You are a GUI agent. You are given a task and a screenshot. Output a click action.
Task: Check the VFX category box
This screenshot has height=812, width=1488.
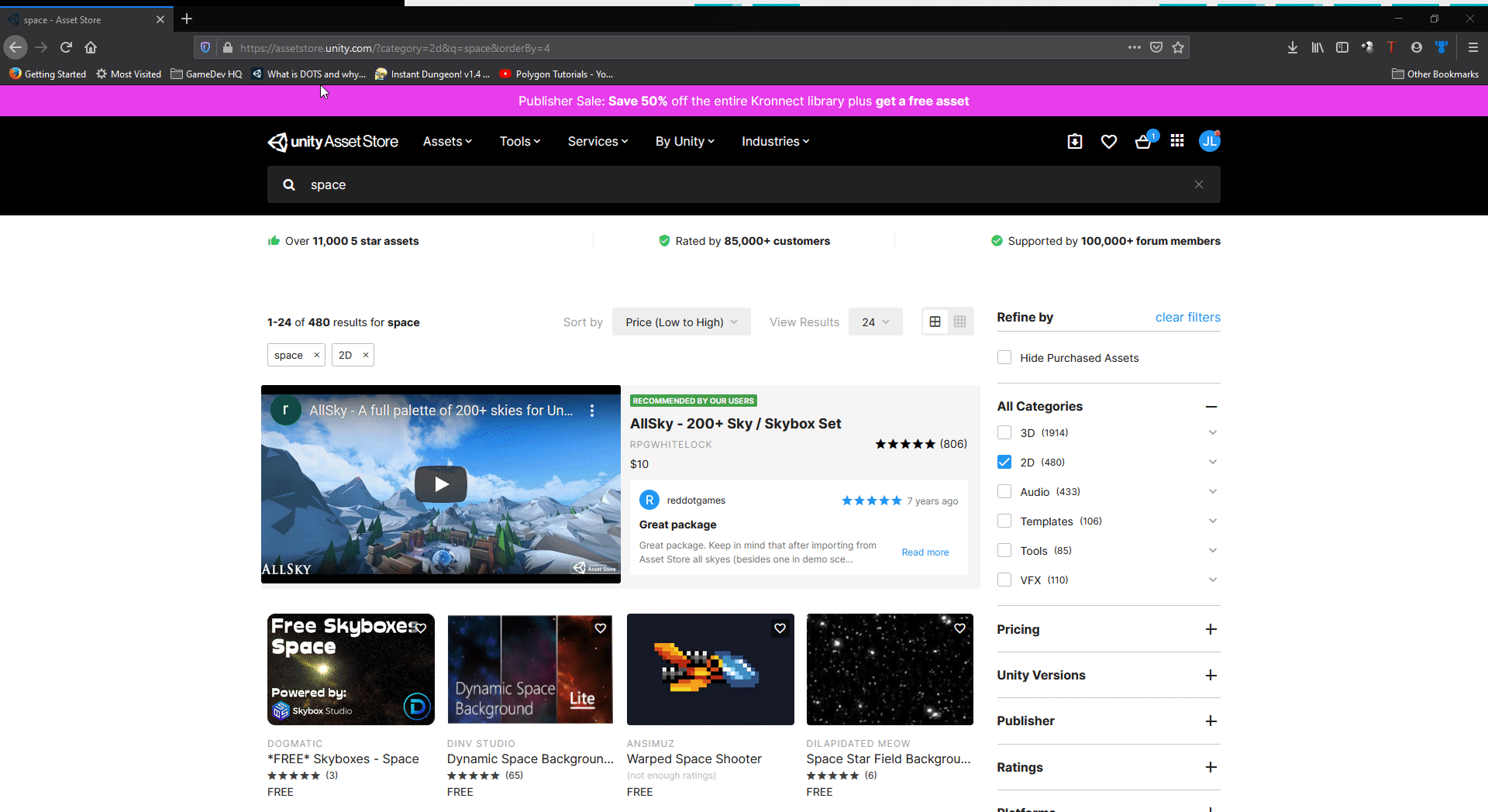pos(1004,580)
